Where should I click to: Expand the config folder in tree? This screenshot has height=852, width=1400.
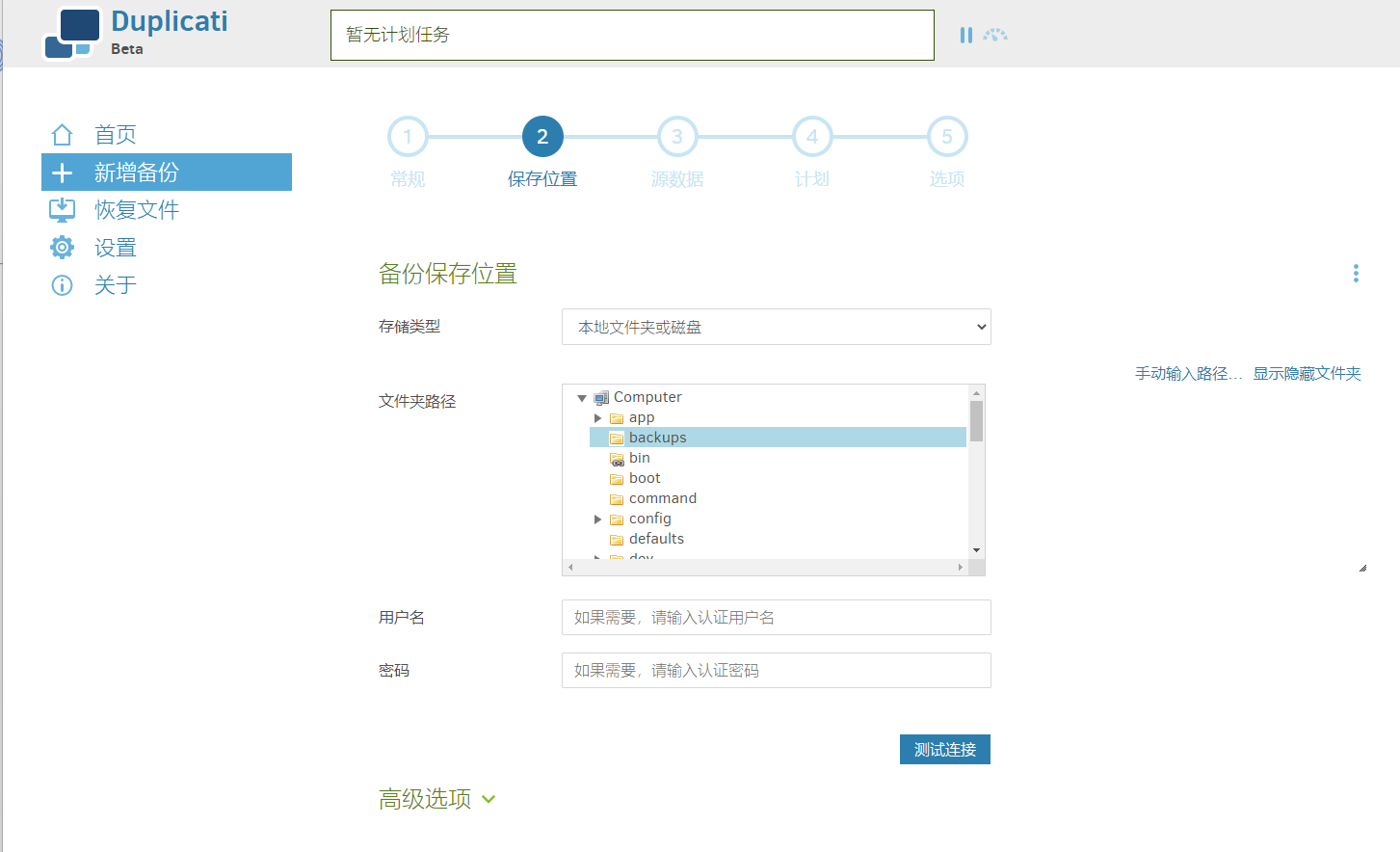click(x=597, y=519)
